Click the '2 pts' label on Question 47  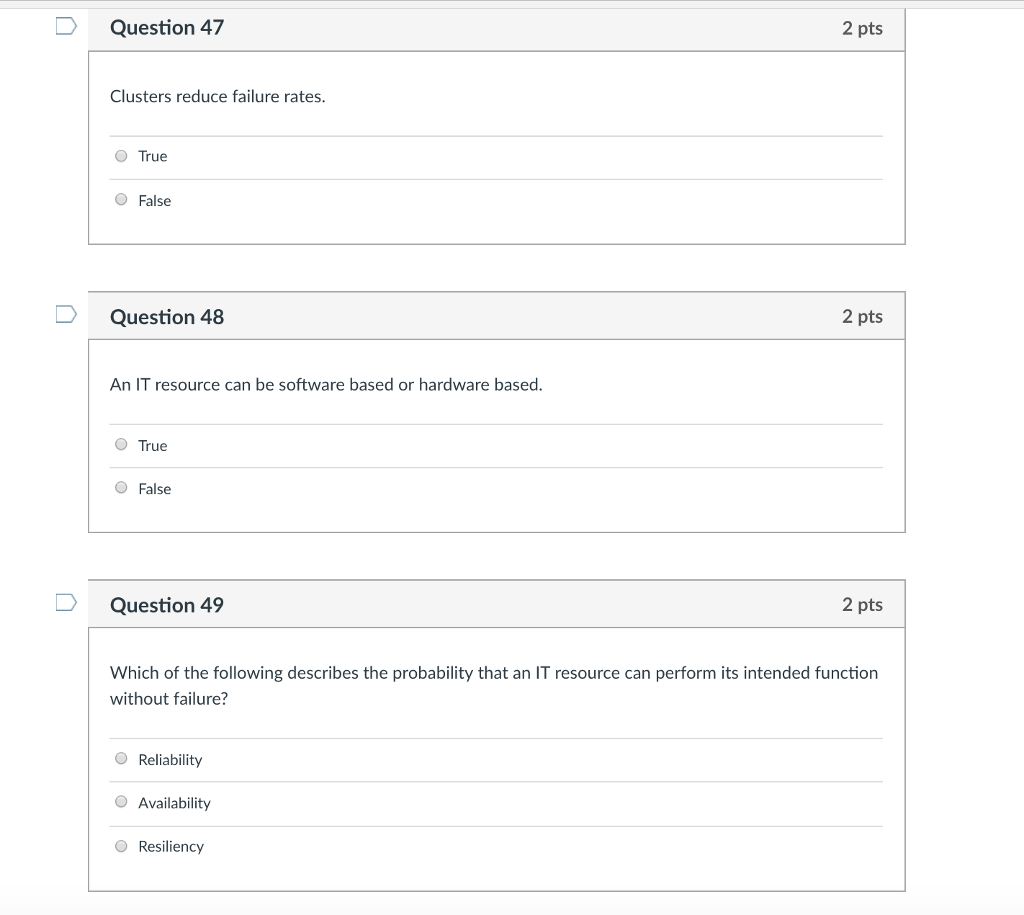tap(862, 28)
